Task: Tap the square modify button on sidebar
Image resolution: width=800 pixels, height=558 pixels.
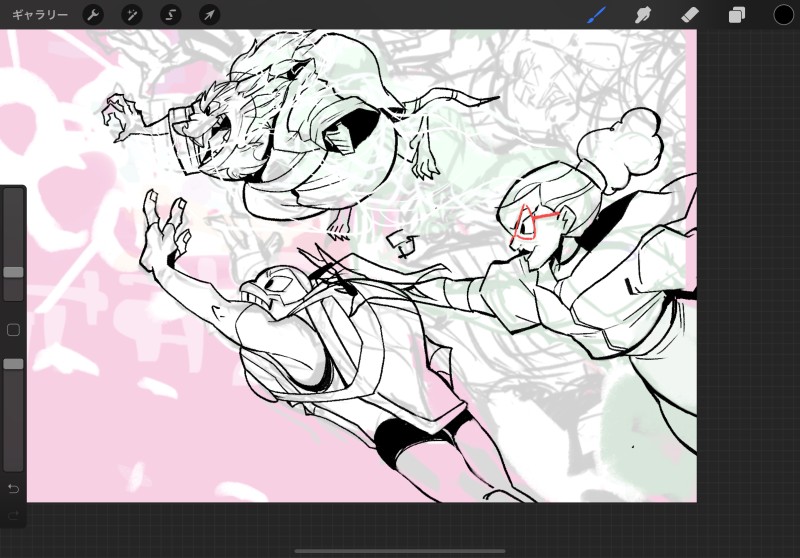Action: (x=13, y=329)
